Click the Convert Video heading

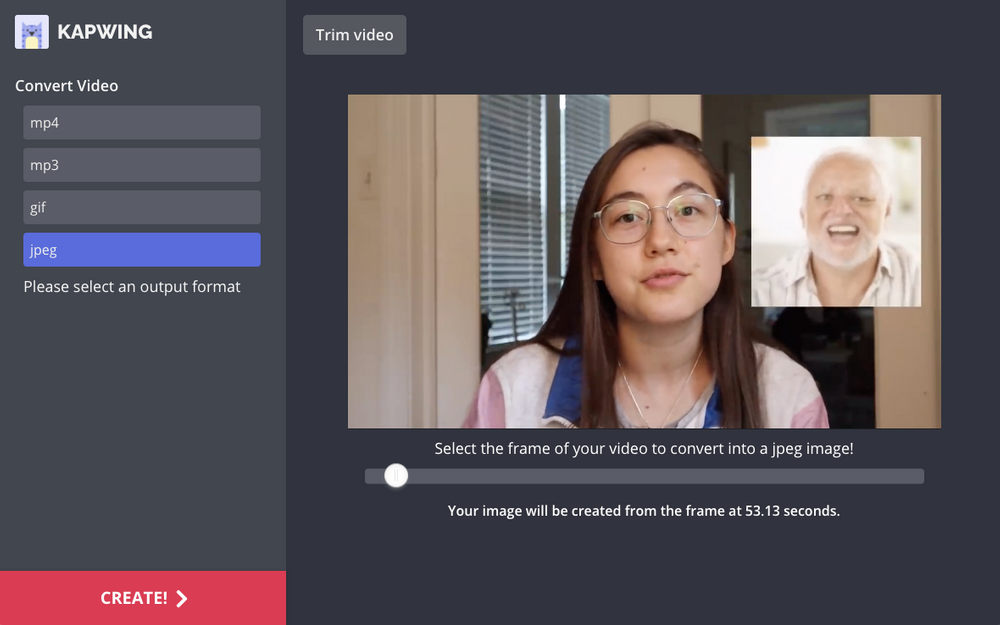[x=67, y=86]
